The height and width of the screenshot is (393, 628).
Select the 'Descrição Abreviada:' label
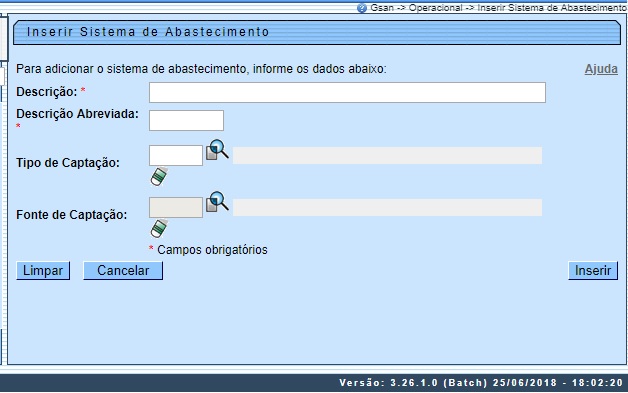click(x=77, y=114)
